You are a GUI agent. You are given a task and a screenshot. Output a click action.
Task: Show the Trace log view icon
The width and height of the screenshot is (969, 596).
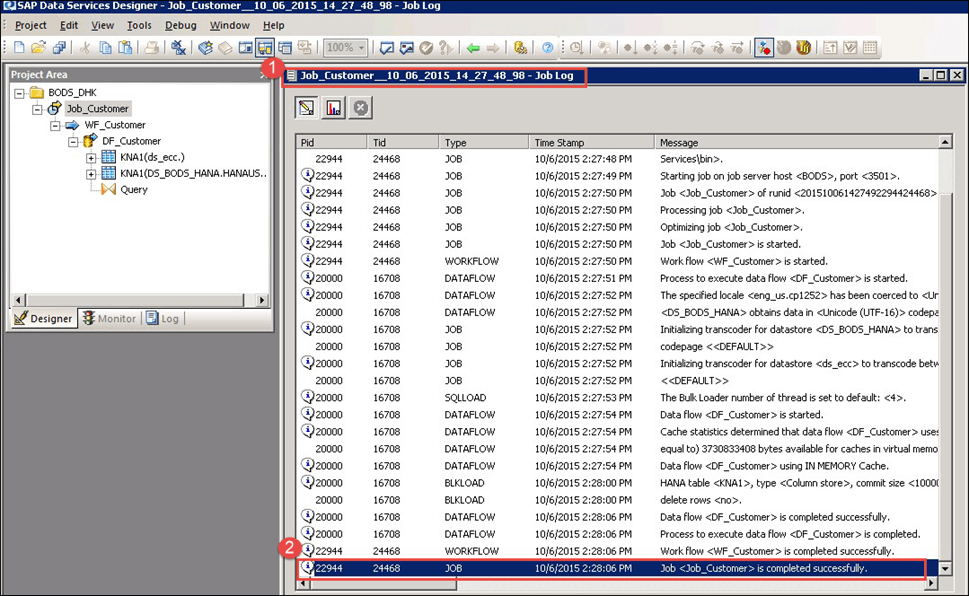coord(307,107)
